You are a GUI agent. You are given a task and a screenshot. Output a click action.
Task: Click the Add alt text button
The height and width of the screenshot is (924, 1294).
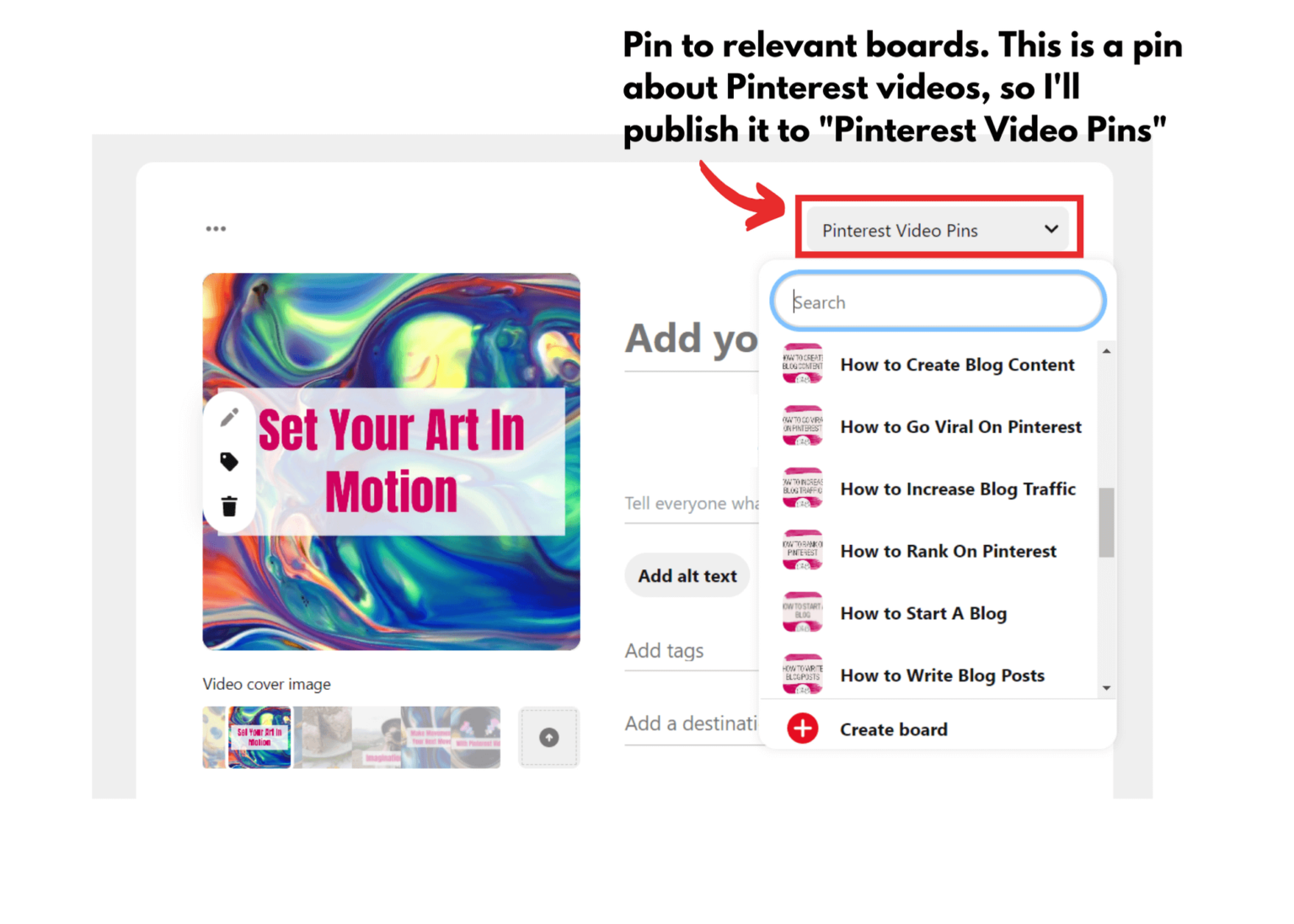click(687, 575)
